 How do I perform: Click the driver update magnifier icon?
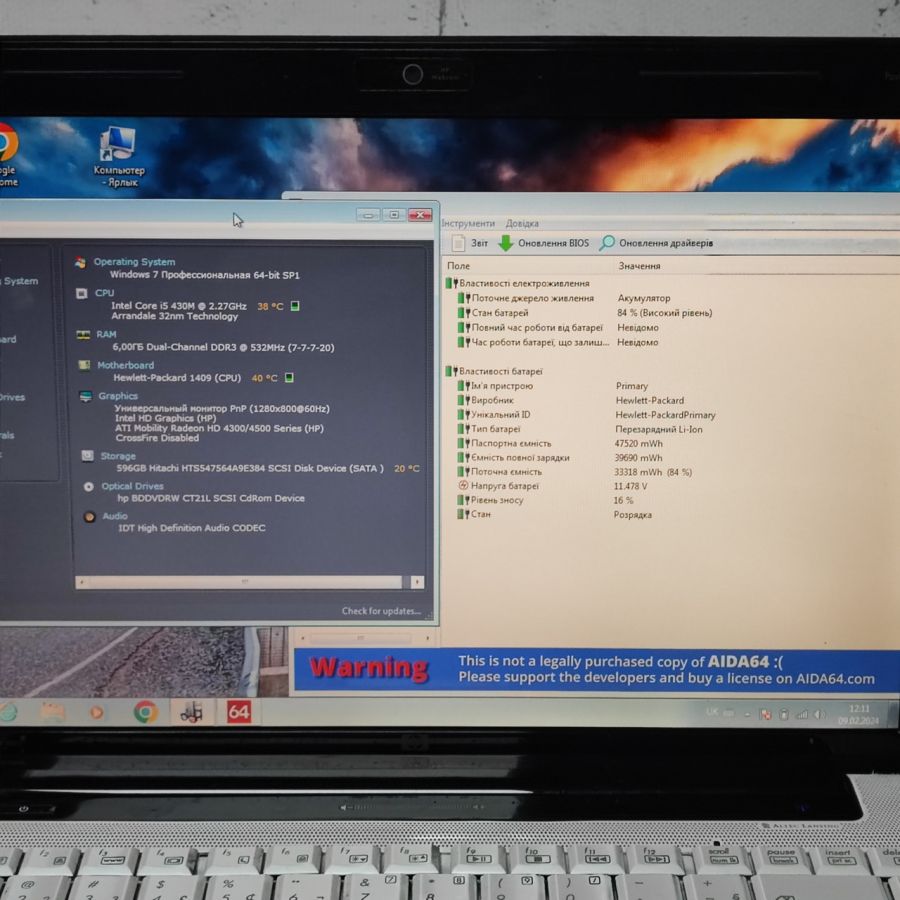coord(607,243)
